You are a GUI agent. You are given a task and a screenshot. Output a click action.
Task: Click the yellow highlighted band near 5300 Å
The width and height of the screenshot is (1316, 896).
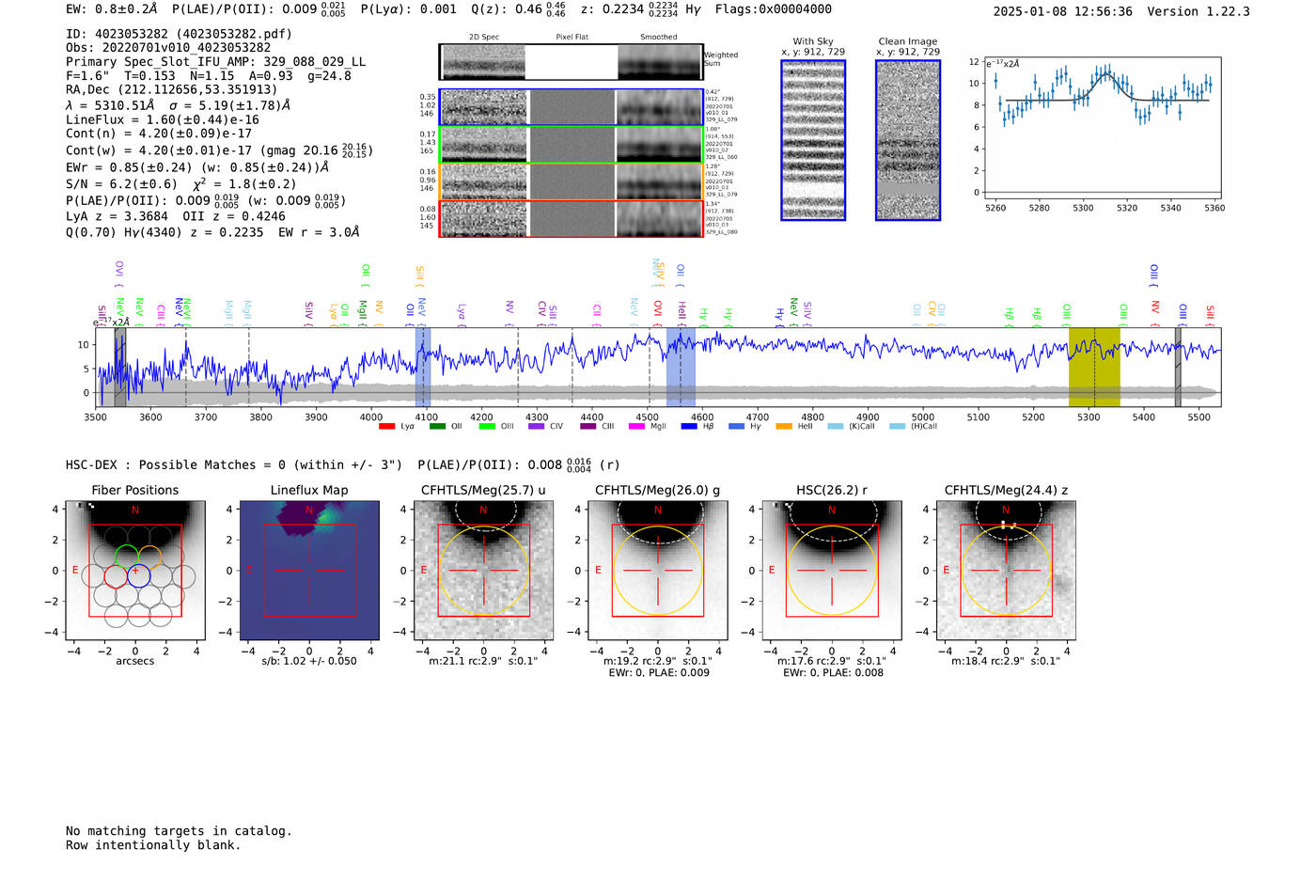[1094, 367]
